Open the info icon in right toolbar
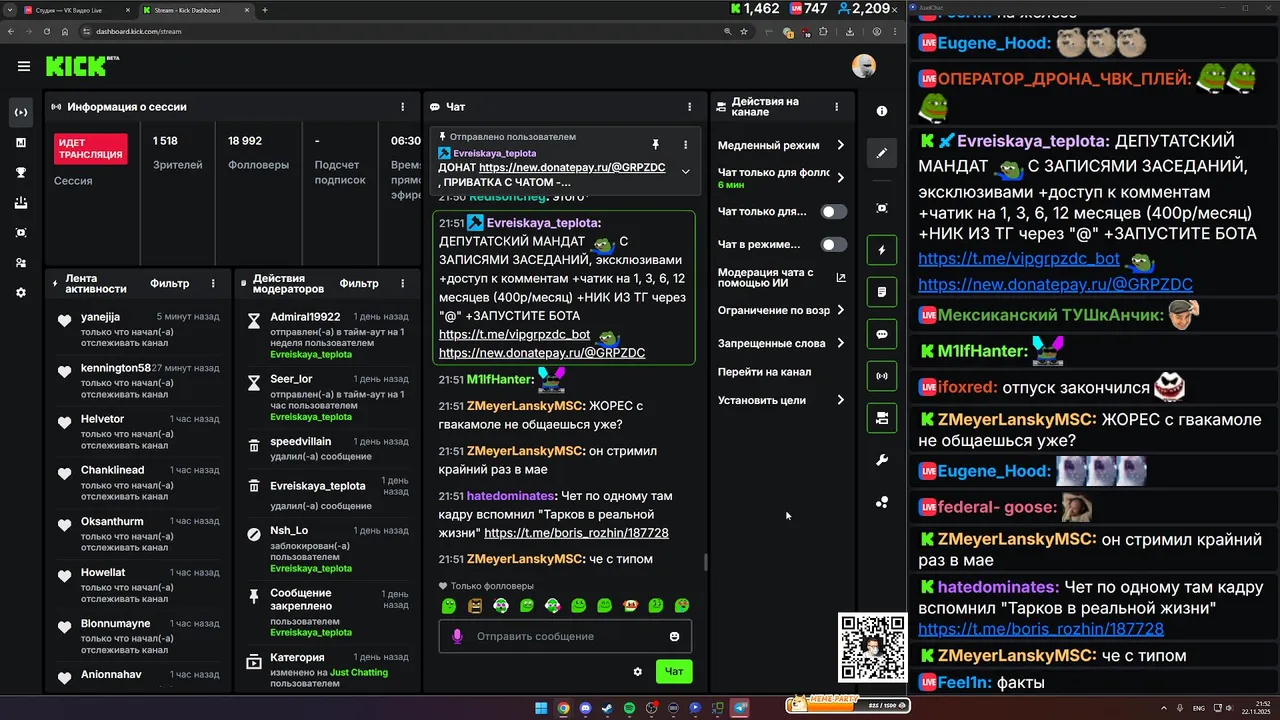The image size is (1280, 720). [882, 111]
